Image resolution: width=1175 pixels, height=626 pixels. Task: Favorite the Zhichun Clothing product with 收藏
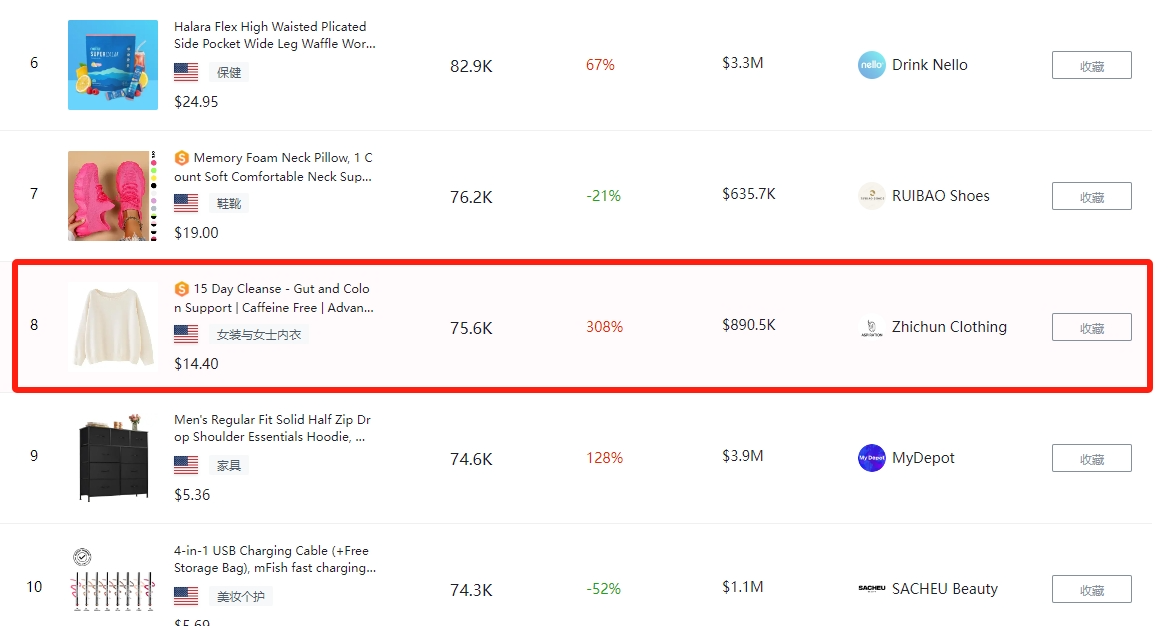[x=1091, y=327]
